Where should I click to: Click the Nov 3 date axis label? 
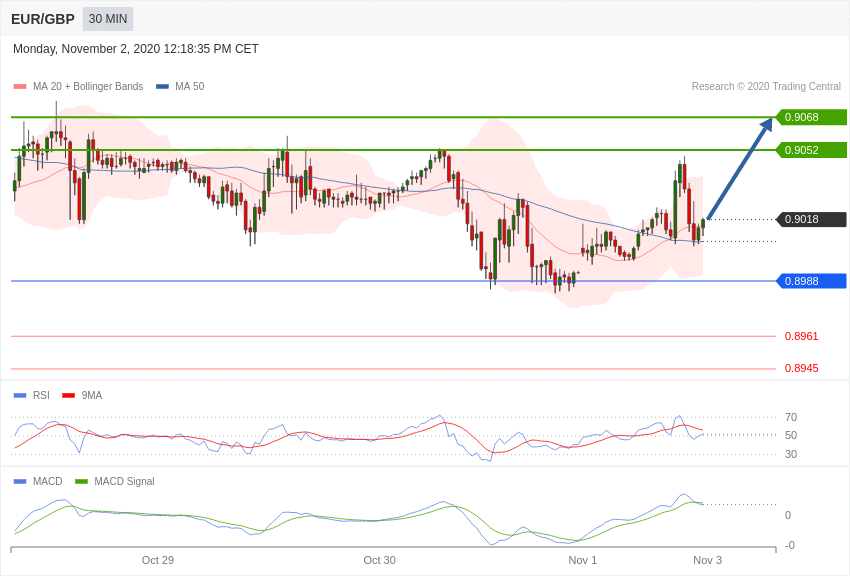707,560
